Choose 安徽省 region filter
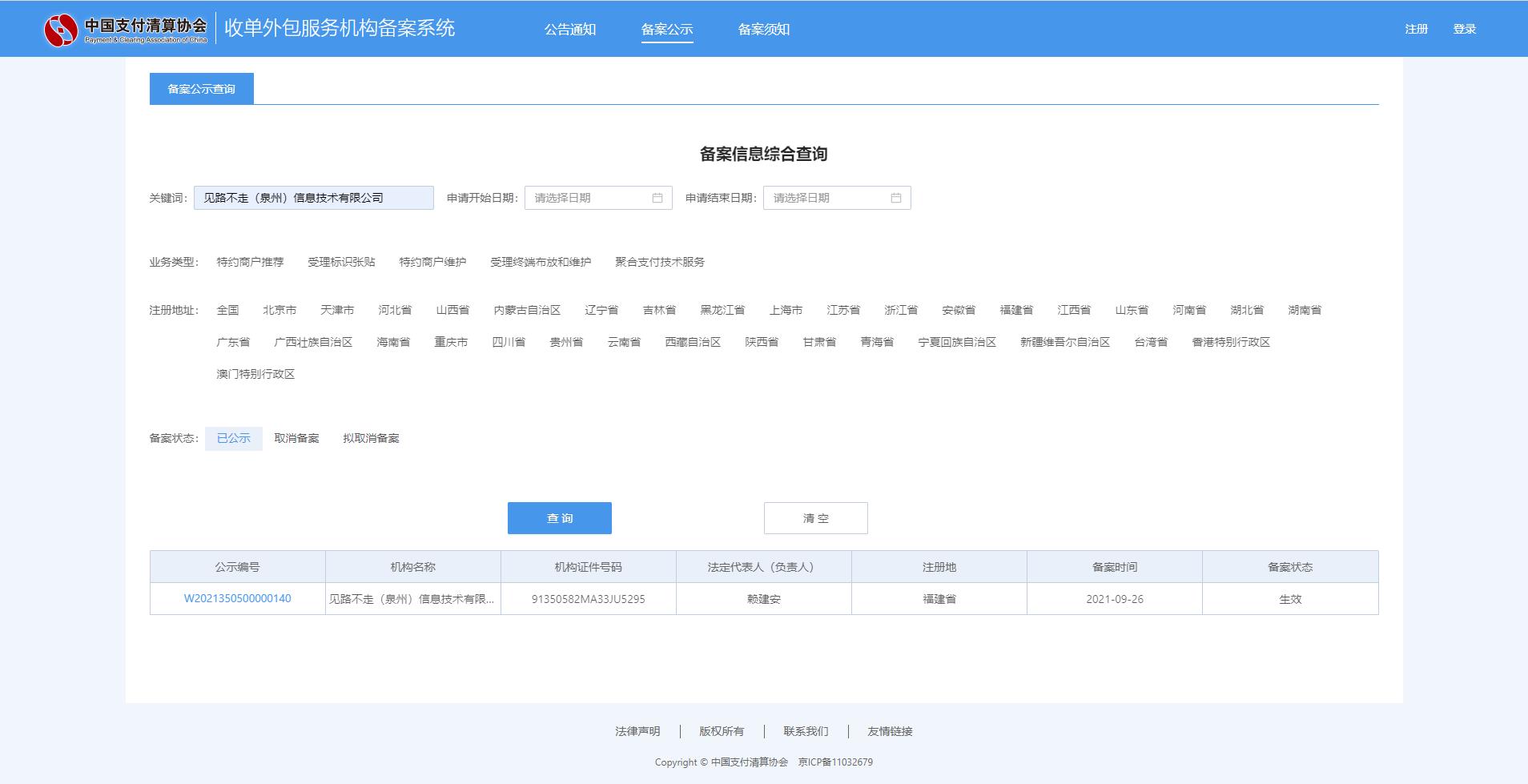 tap(959, 310)
